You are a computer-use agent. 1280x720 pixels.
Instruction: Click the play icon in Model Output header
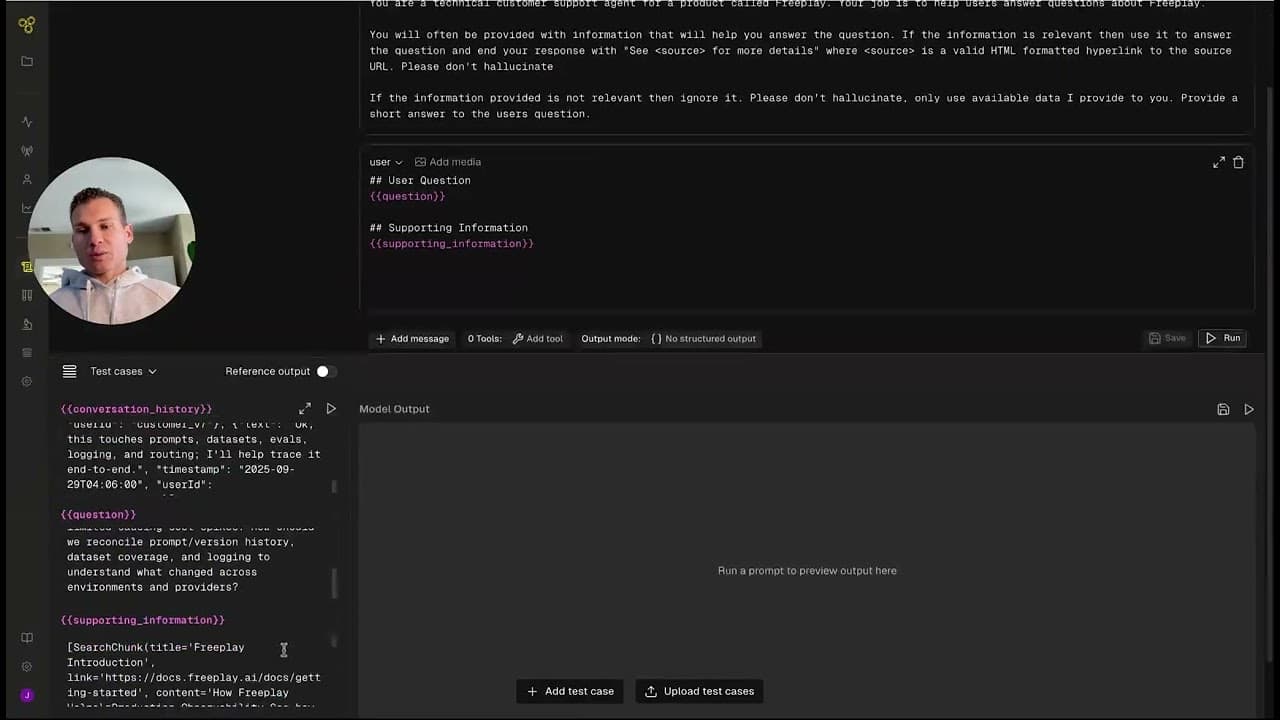click(1249, 409)
